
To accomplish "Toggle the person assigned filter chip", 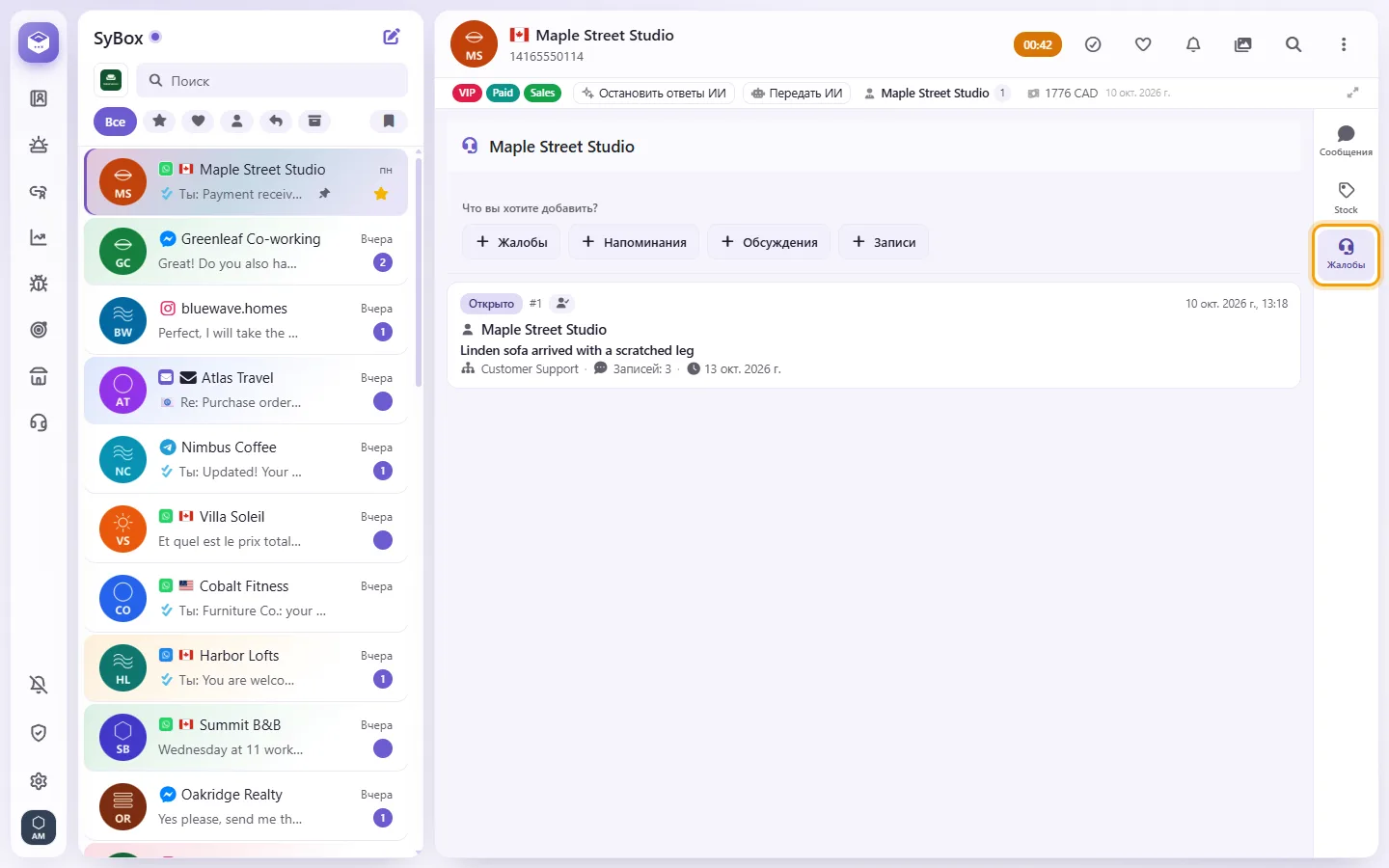I will click(236, 122).
